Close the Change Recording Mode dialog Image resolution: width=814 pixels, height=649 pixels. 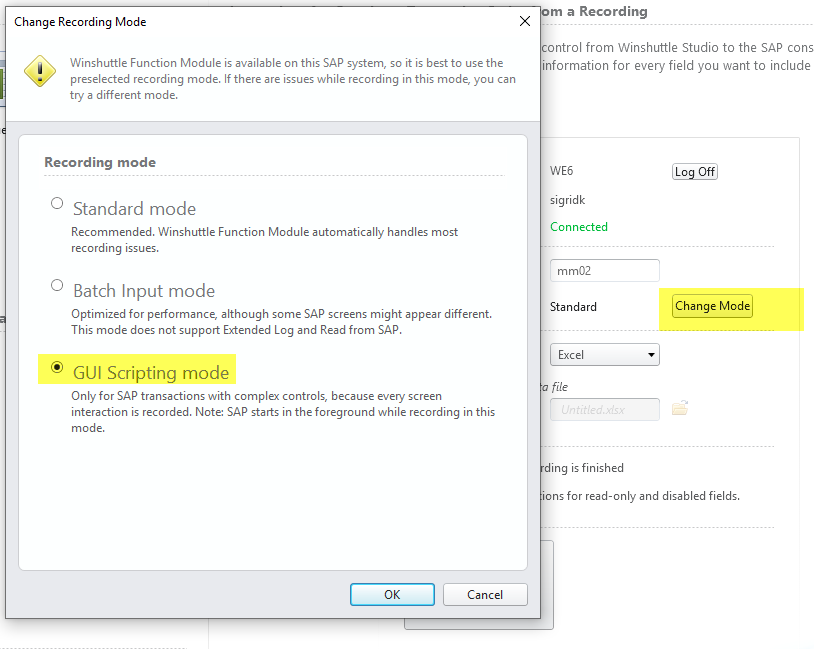pos(525,21)
